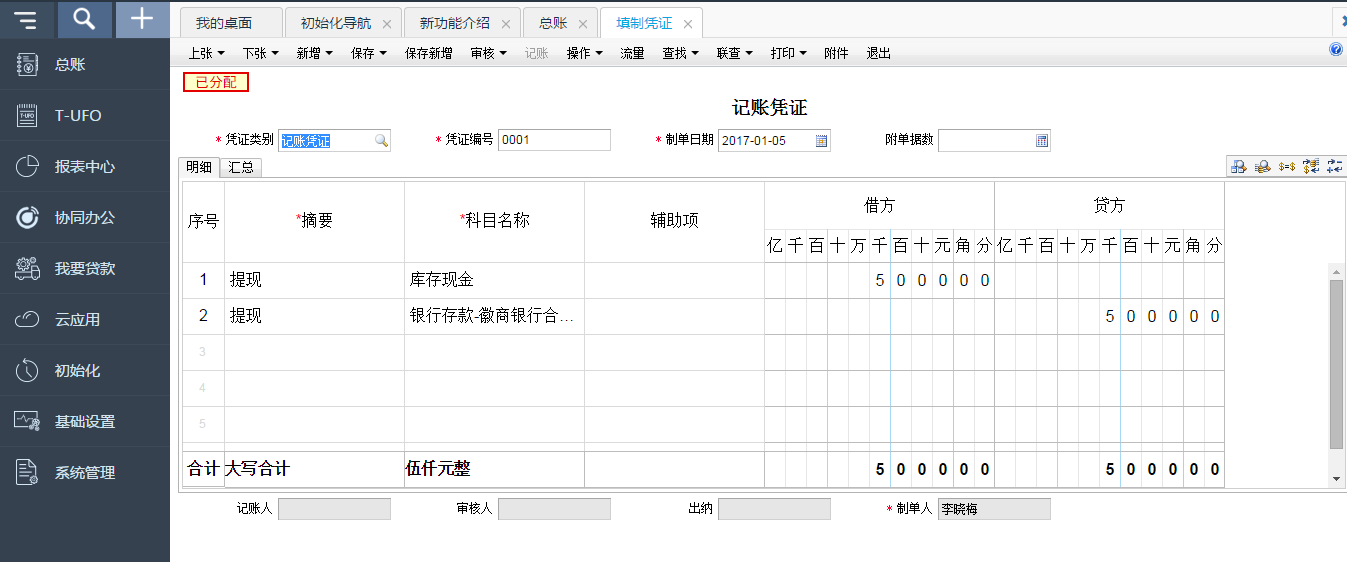Switch to the 汇总 tab

tap(240, 168)
